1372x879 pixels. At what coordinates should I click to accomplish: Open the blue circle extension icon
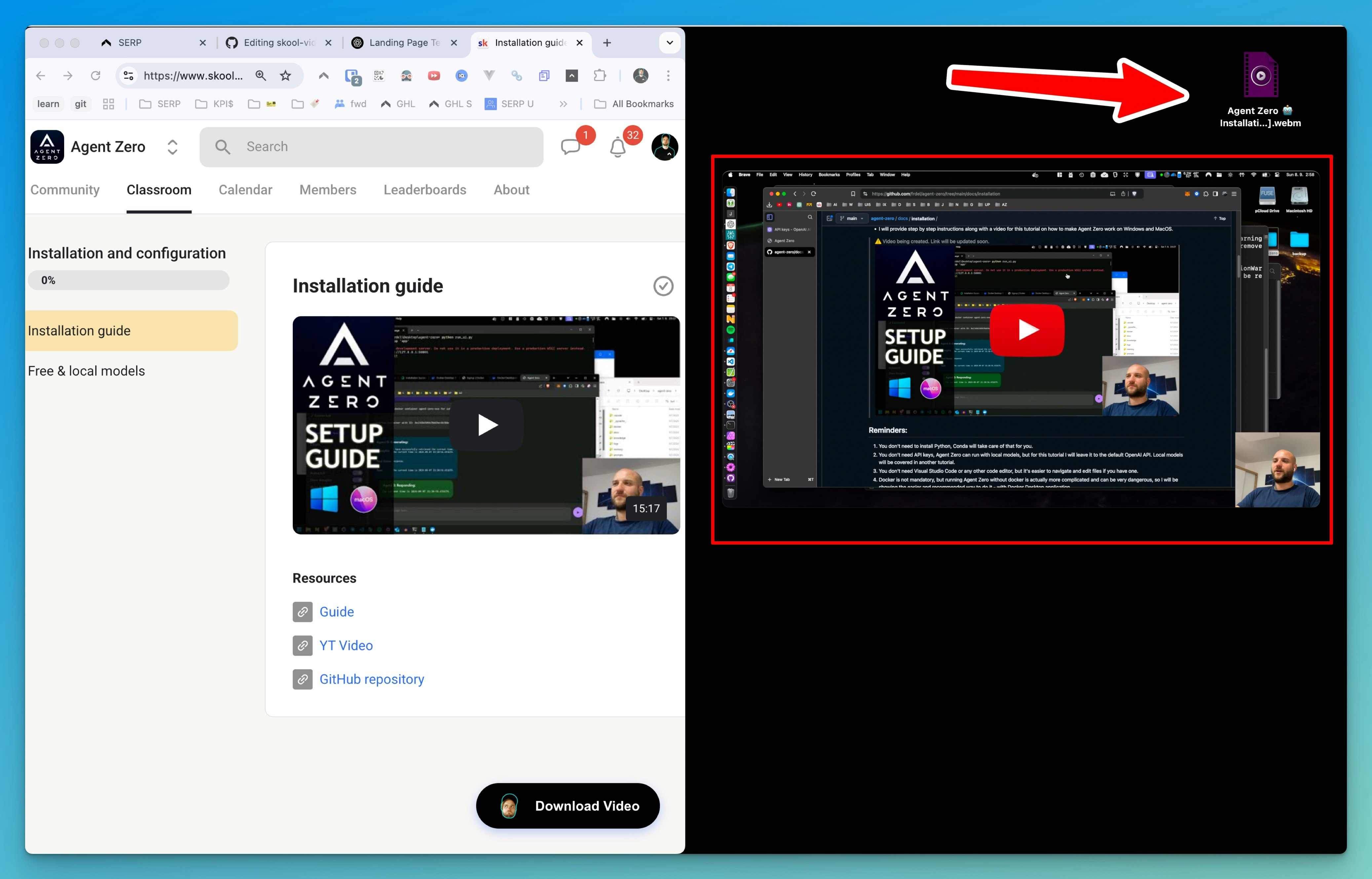pos(462,75)
